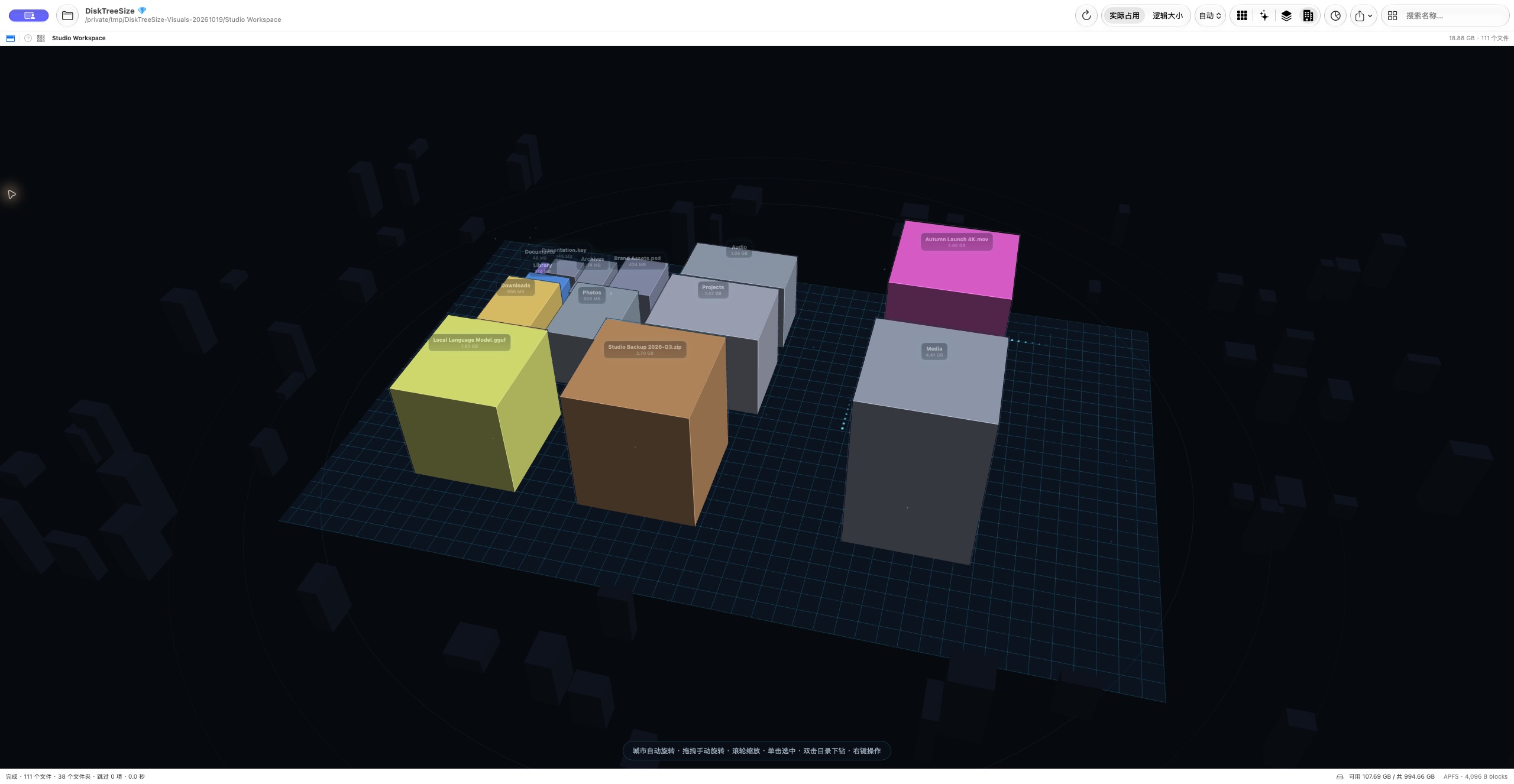
Task: Click the 可用 107.69 GB free space text
Action: (1392, 777)
